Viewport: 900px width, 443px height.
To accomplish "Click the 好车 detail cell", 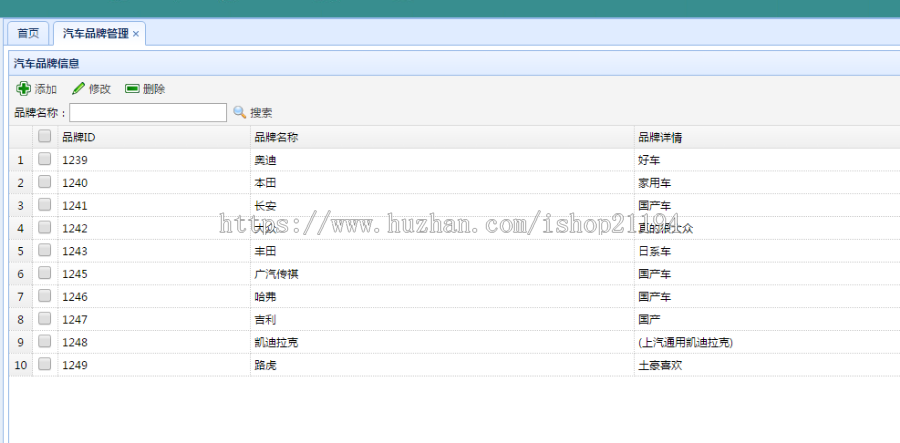I will (x=767, y=160).
